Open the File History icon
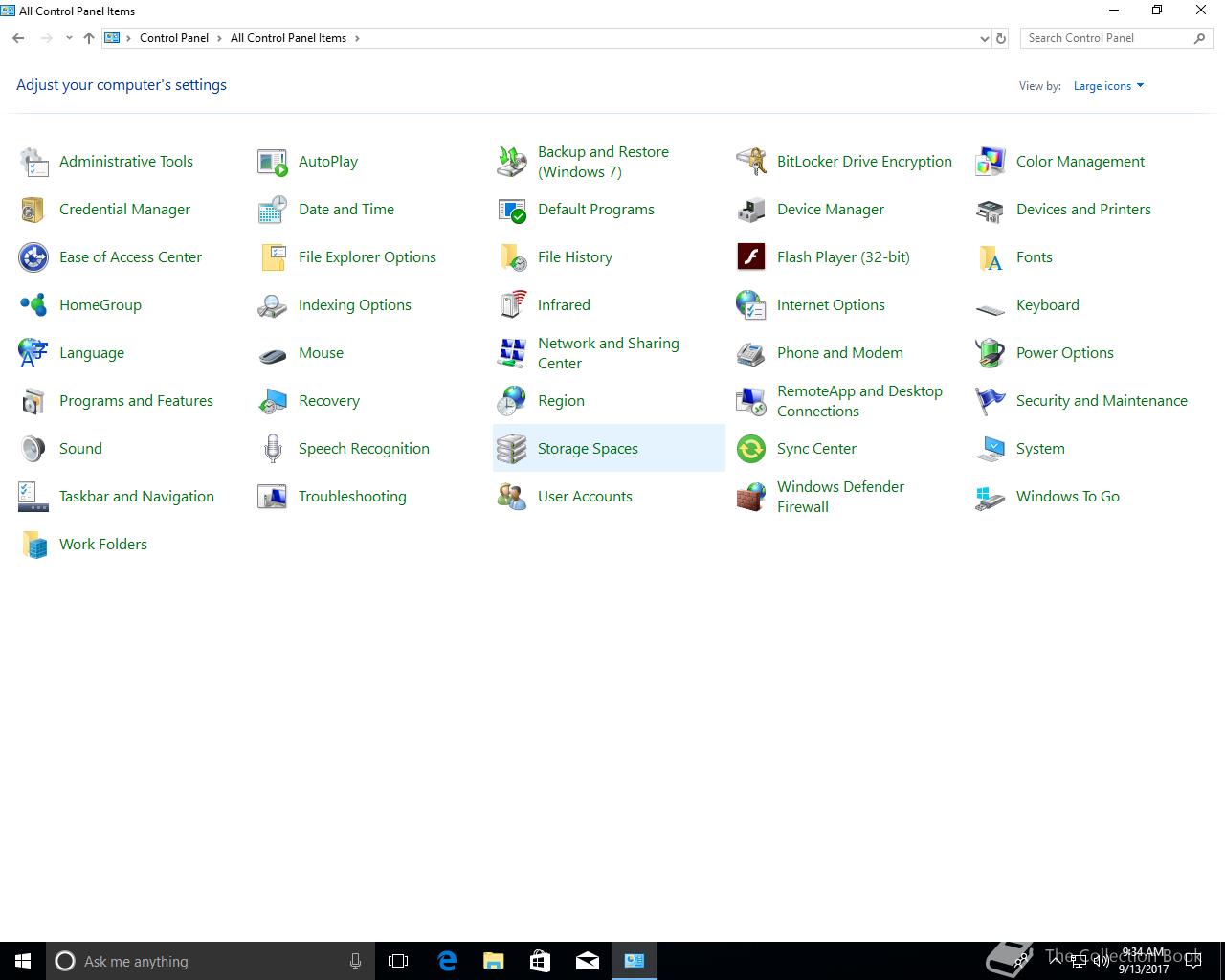Image resolution: width=1225 pixels, height=980 pixels. coord(512,257)
